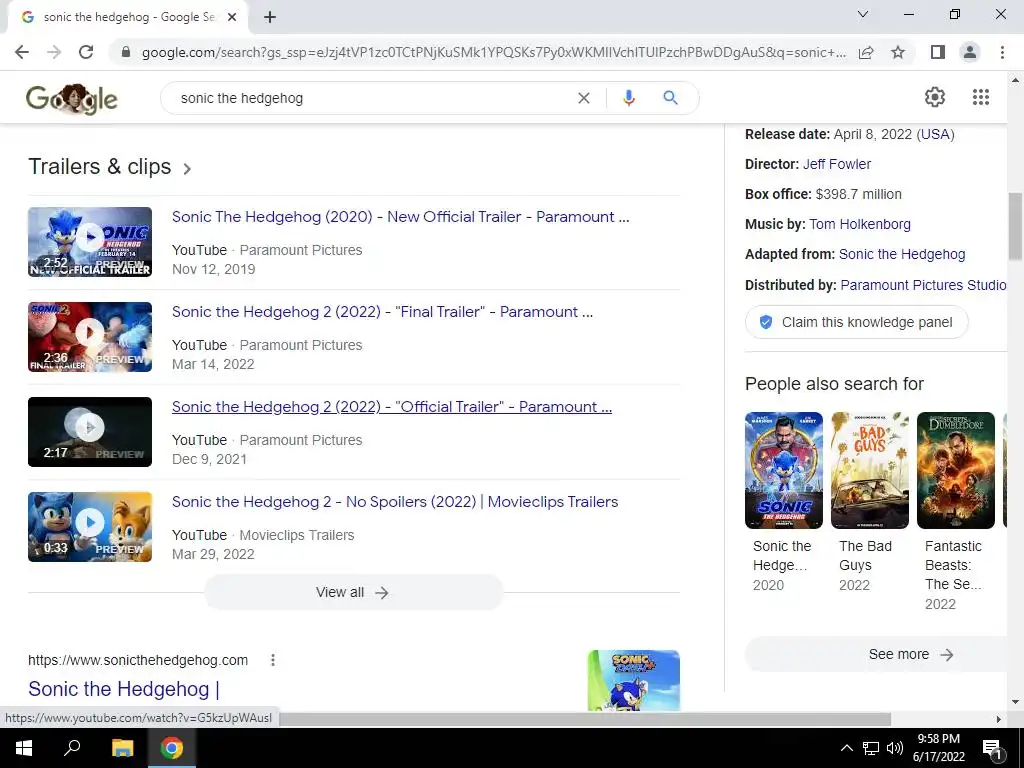
Task: Play the No Spoilers clip thumbnail
Action: [x=90, y=527]
